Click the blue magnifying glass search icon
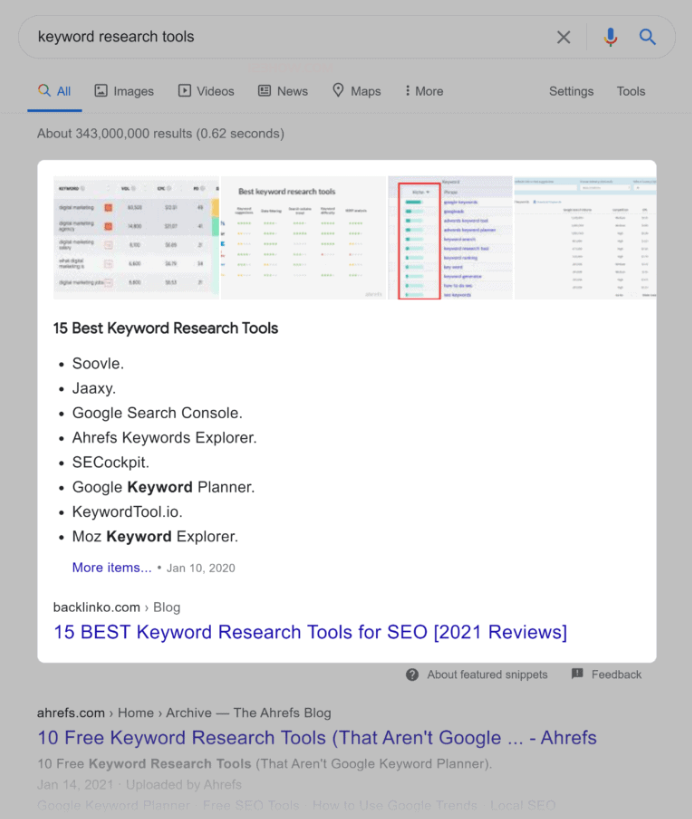Image resolution: width=692 pixels, height=819 pixels. [648, 37]
